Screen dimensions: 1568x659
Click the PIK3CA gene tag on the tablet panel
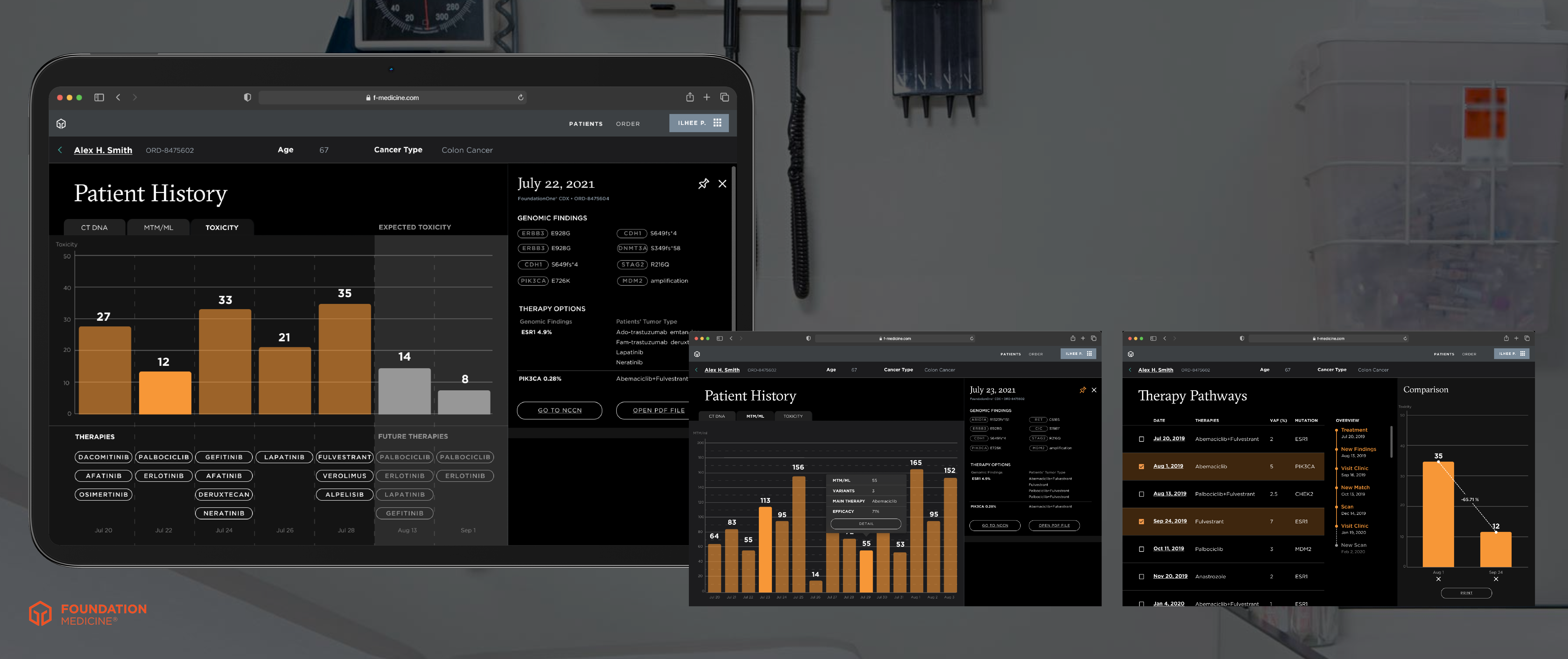pyautogui.click(x=533, y=281)
